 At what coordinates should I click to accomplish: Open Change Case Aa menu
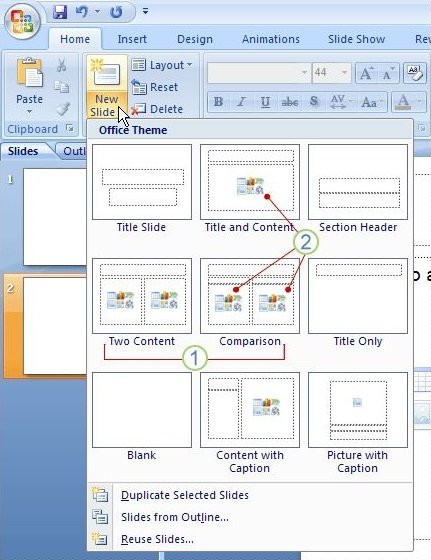tap(371, 102)
